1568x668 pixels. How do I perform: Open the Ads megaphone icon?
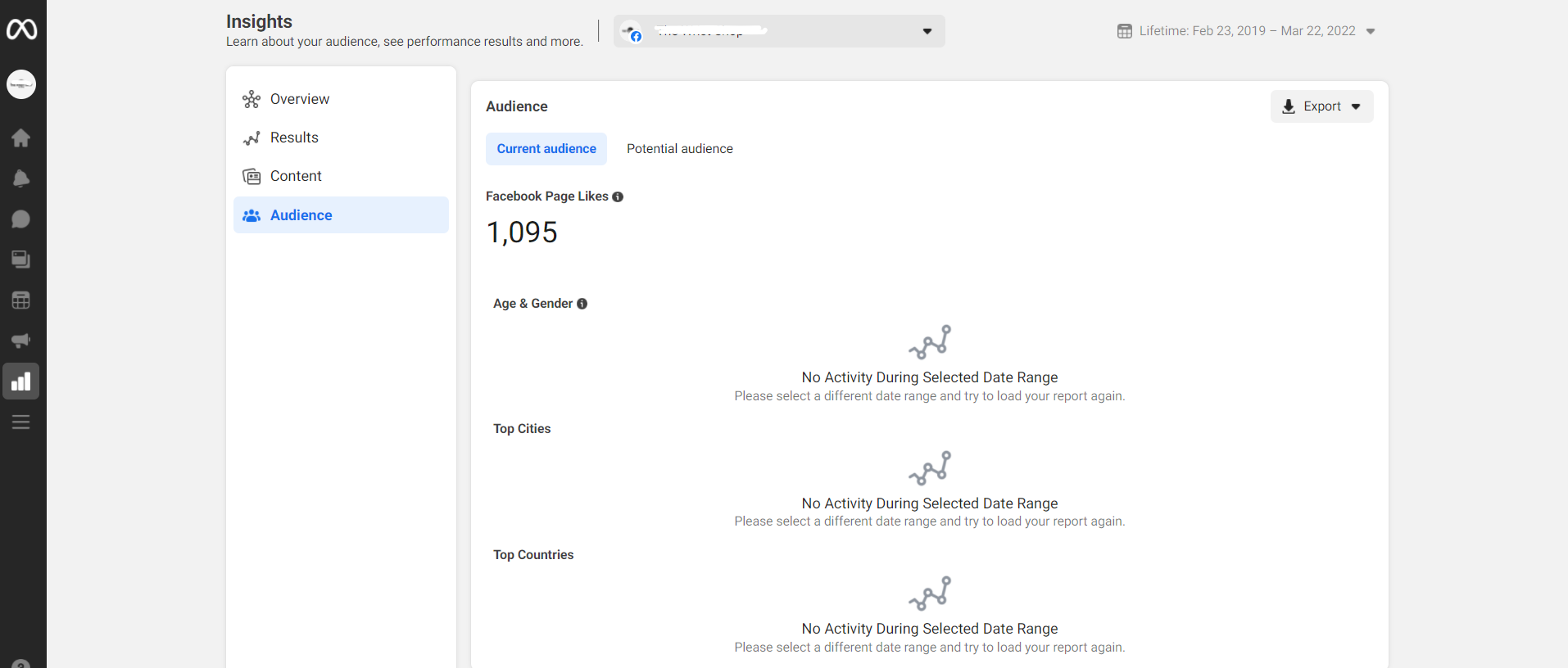point(21,341)
